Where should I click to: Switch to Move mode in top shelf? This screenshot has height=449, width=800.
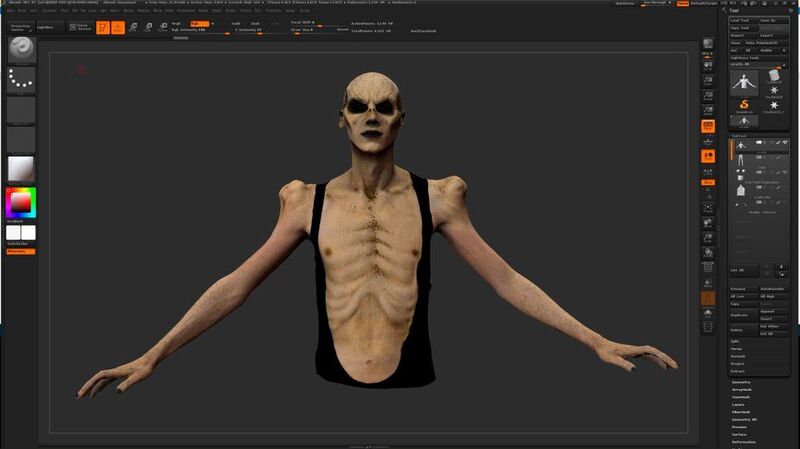tap(133, 28)
